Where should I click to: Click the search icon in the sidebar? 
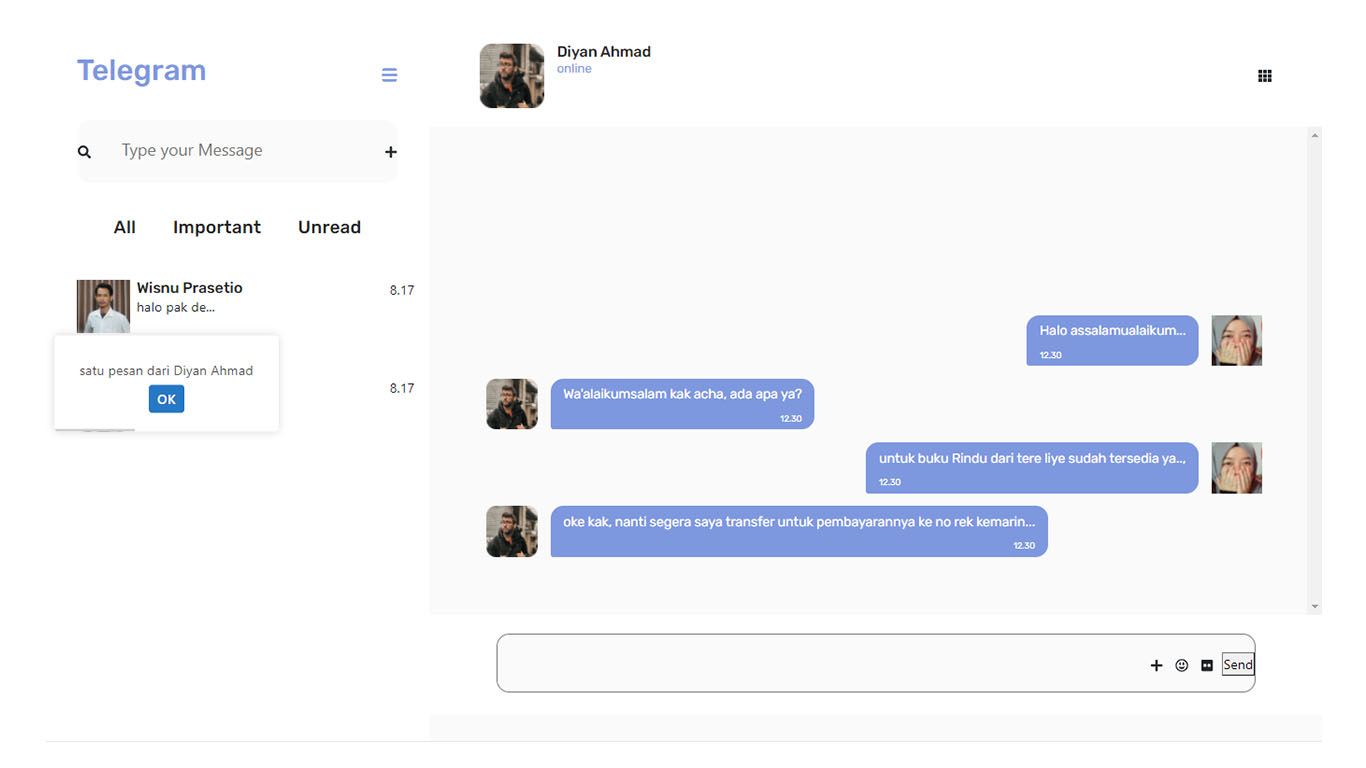point(84,151)
